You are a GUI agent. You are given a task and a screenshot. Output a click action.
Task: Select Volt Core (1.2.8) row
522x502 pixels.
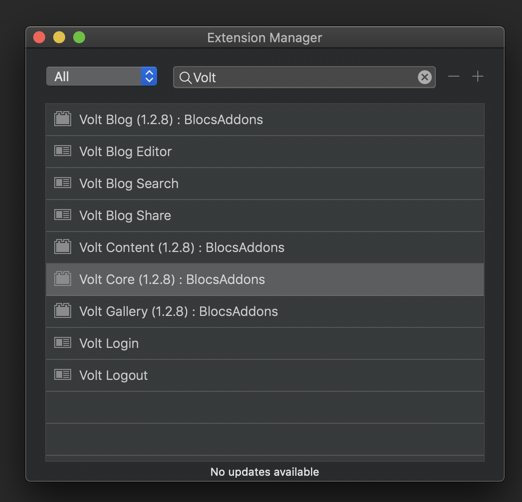point(265,279)
